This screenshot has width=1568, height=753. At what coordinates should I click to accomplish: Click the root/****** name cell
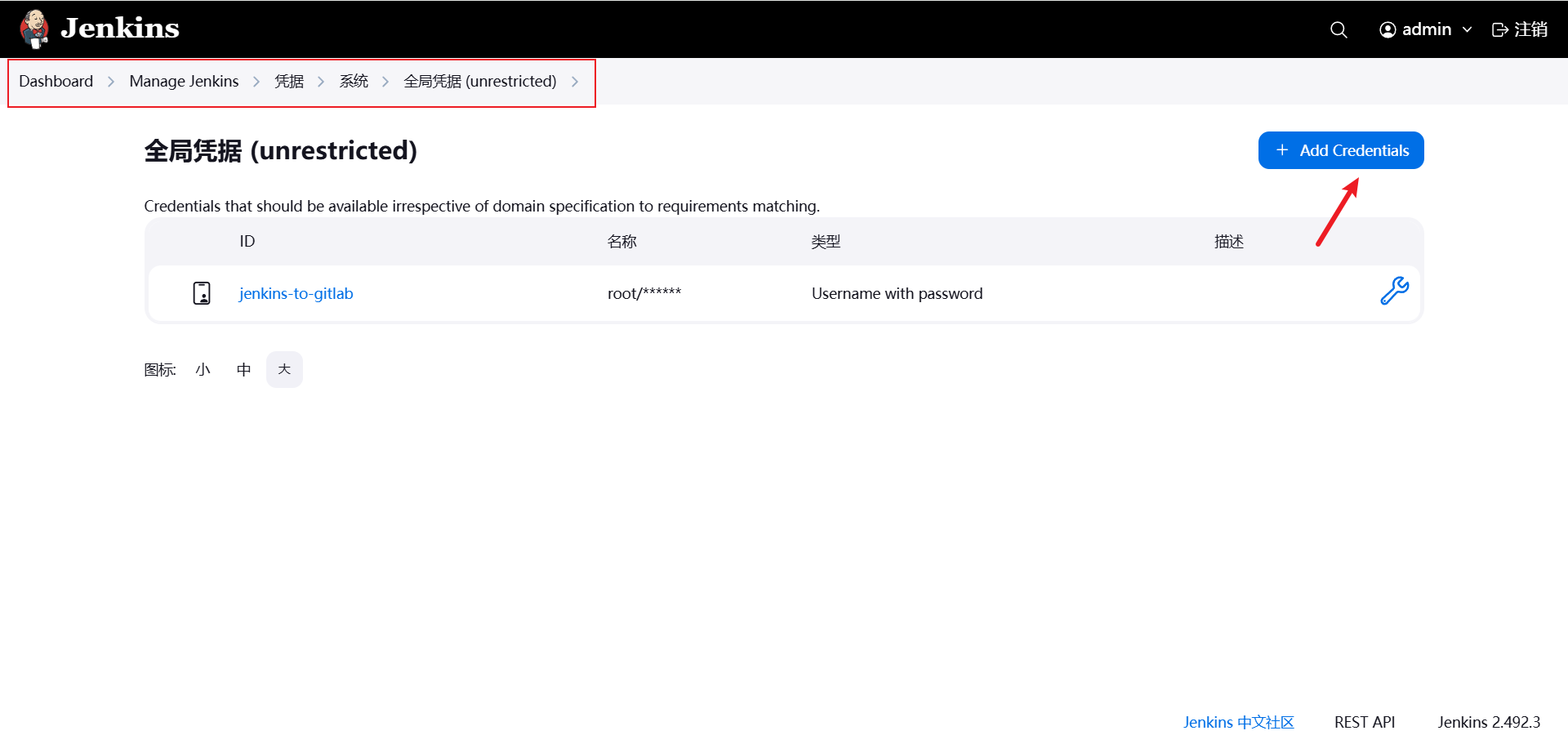tap(644, 293)
